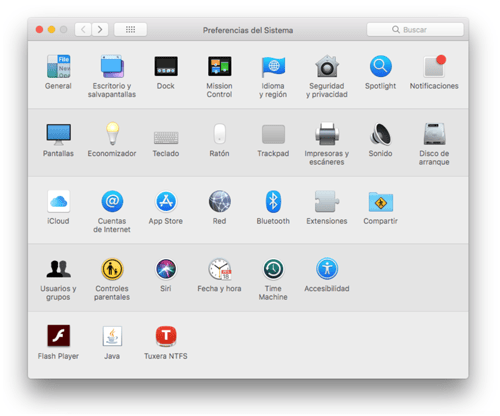Open Compartir sharing folder icon
500x416 pixels.
click(x=380, y=202)
